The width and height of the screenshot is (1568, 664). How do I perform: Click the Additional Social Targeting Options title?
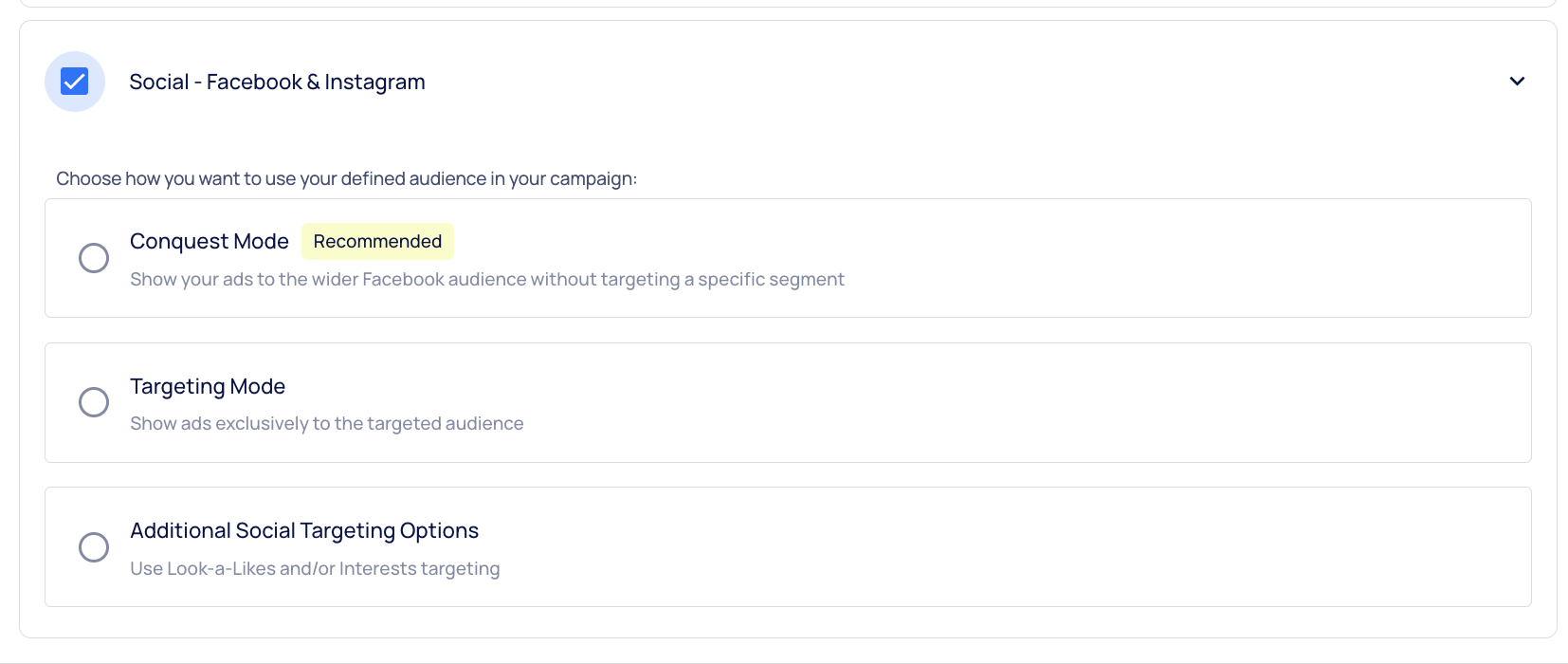coord(304,531)
